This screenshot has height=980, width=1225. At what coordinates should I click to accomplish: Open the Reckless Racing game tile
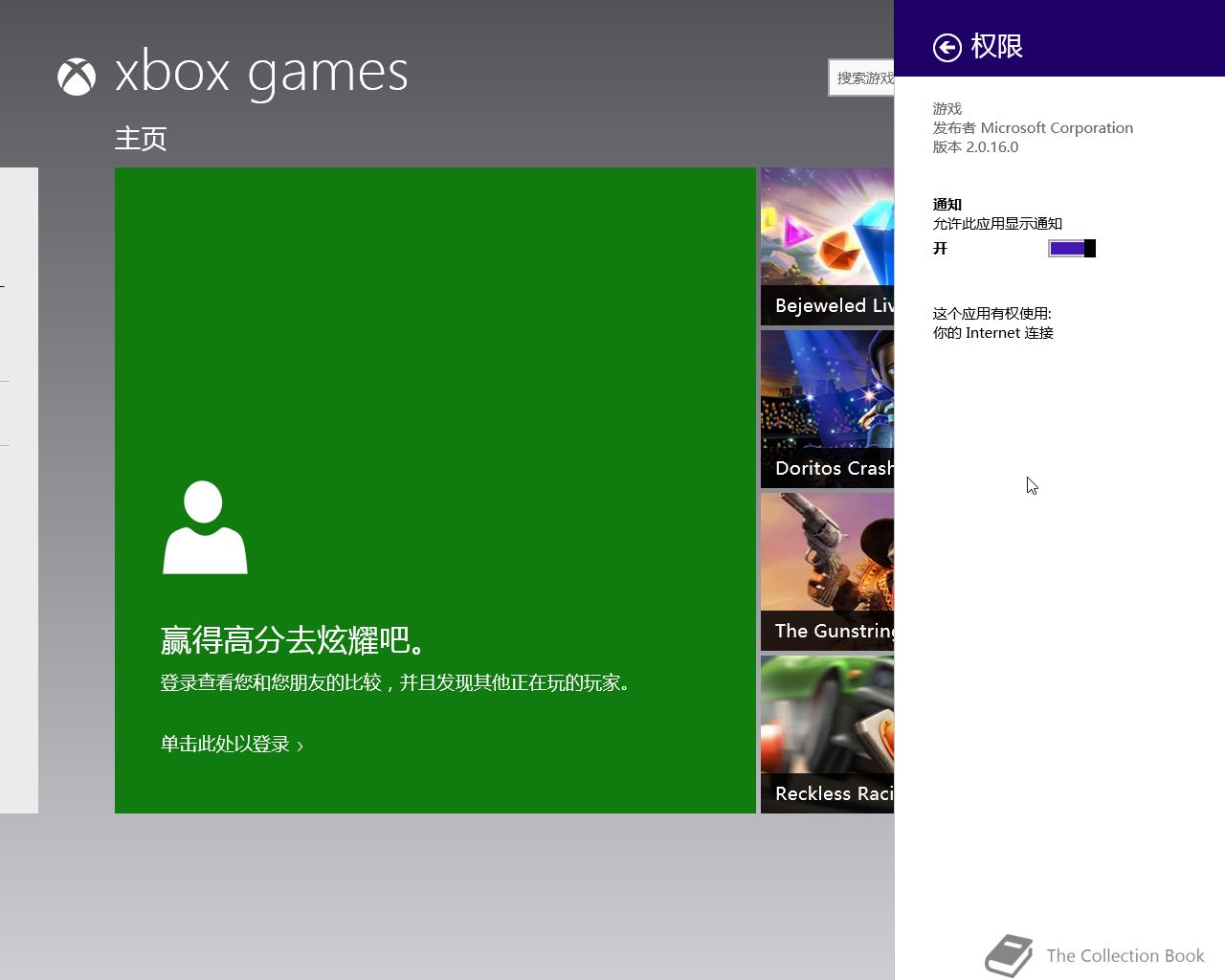(827, 734)
